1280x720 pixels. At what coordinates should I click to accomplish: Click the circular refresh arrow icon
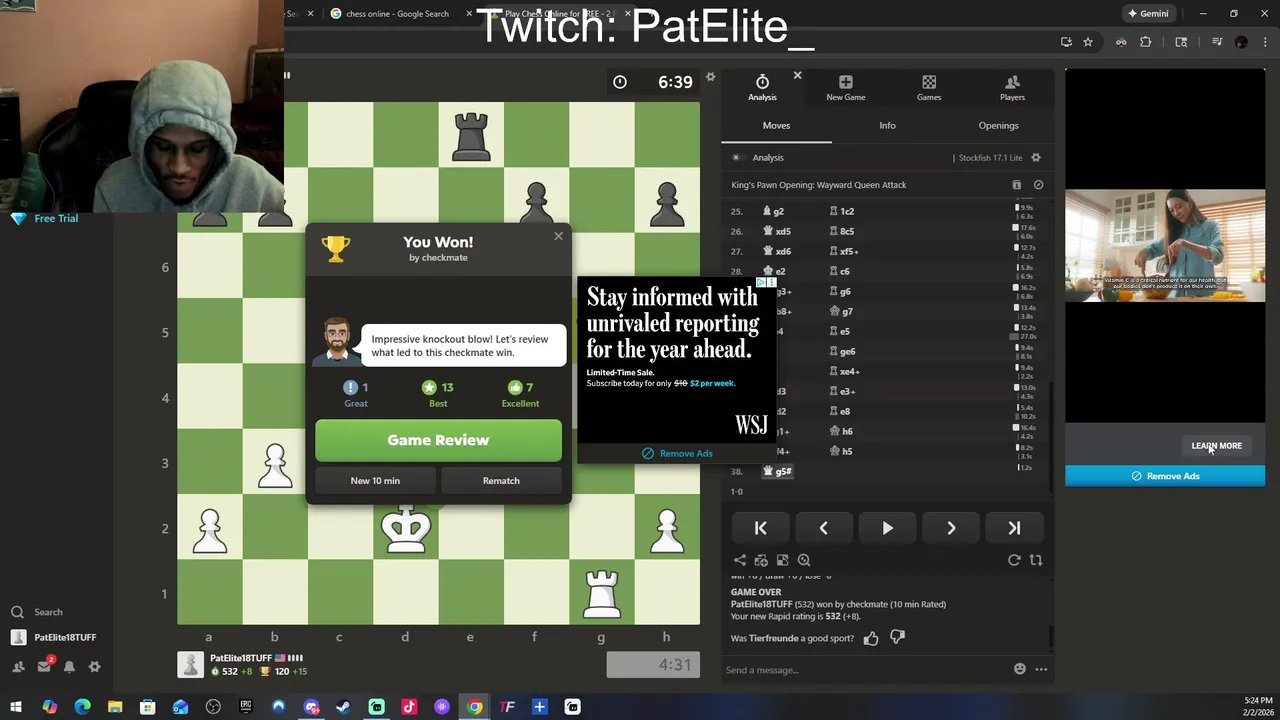tap(1014, 561)
